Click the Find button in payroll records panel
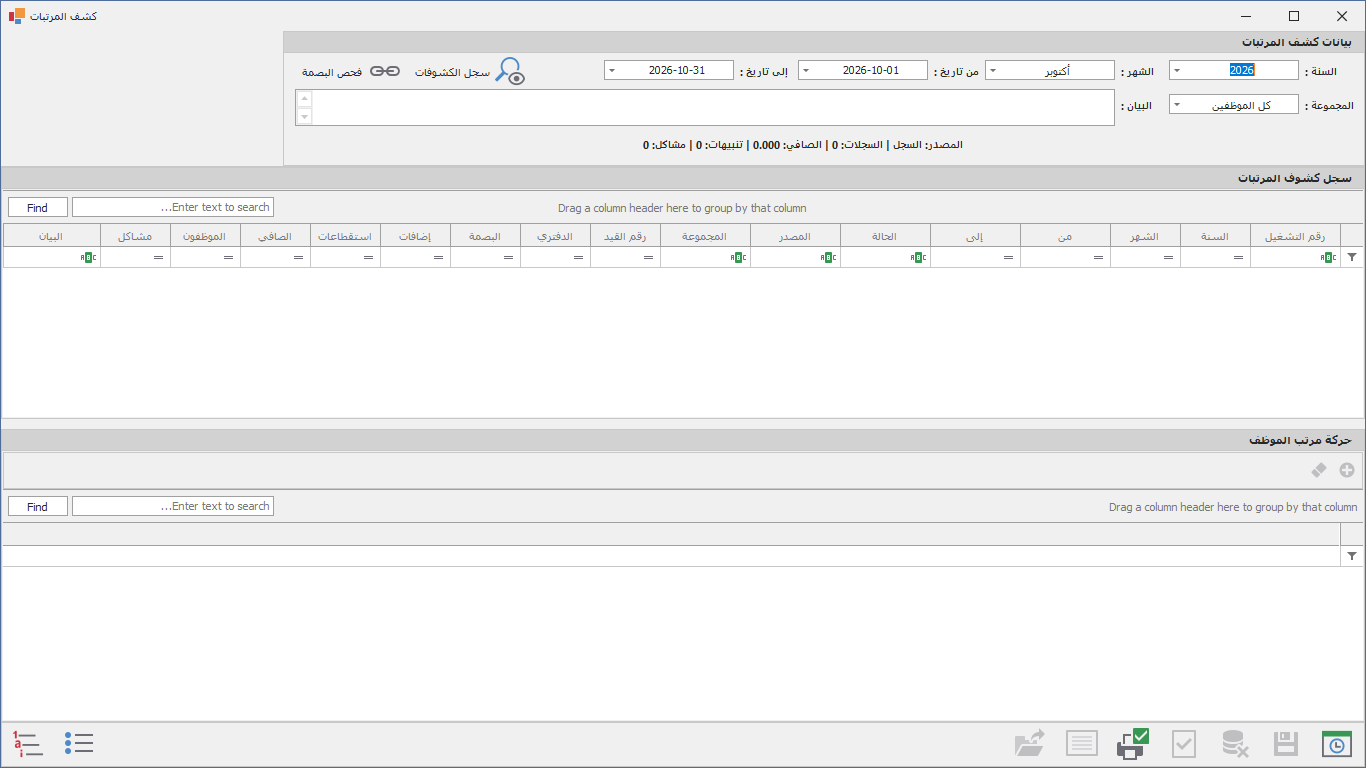The image size is (1366, 768). pyautogui.click(x=38, y=207)
